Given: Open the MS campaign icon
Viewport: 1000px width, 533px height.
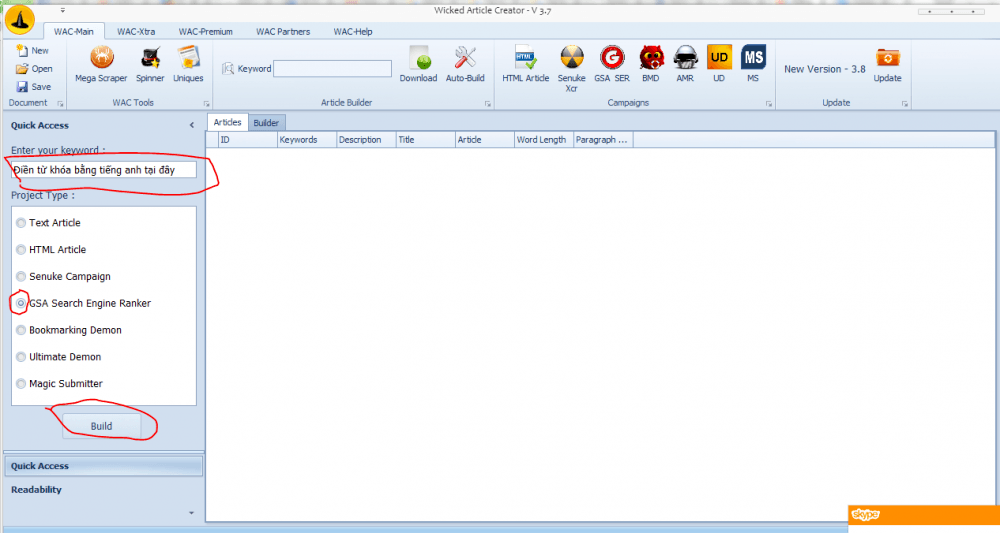Looking at the screenshot, I should click(x=753, y=64).
